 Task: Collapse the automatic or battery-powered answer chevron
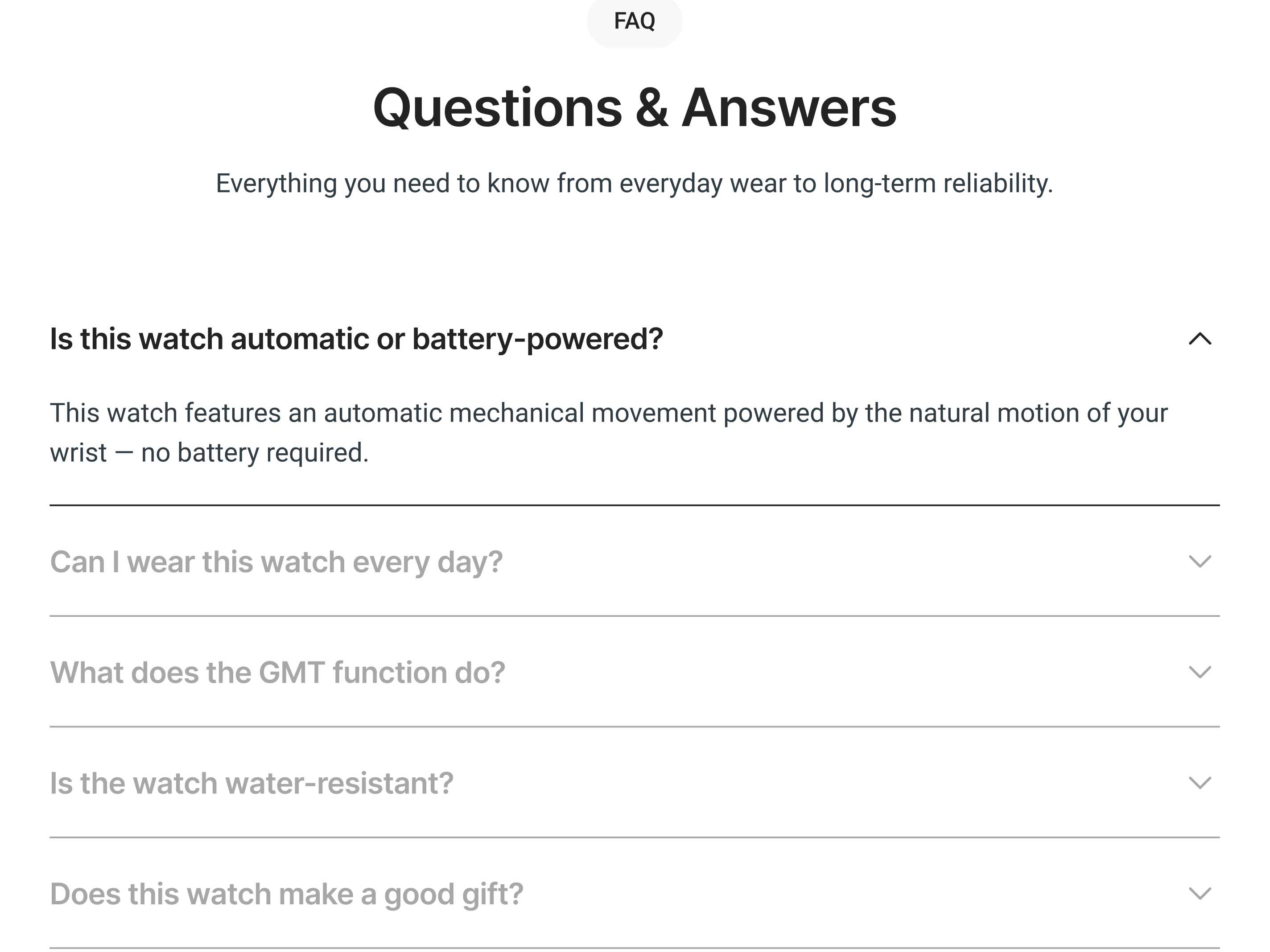[1200, 339]
